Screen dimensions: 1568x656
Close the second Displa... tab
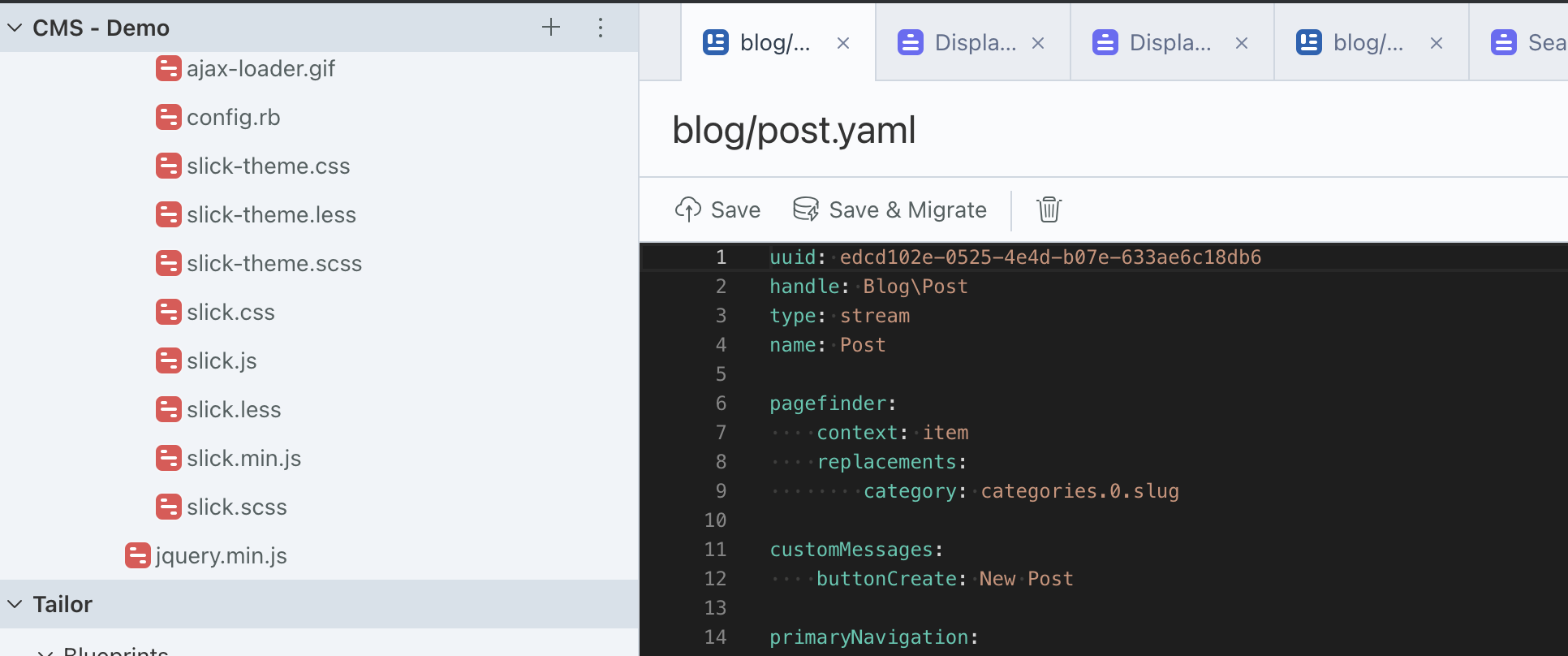[1242, 43]
